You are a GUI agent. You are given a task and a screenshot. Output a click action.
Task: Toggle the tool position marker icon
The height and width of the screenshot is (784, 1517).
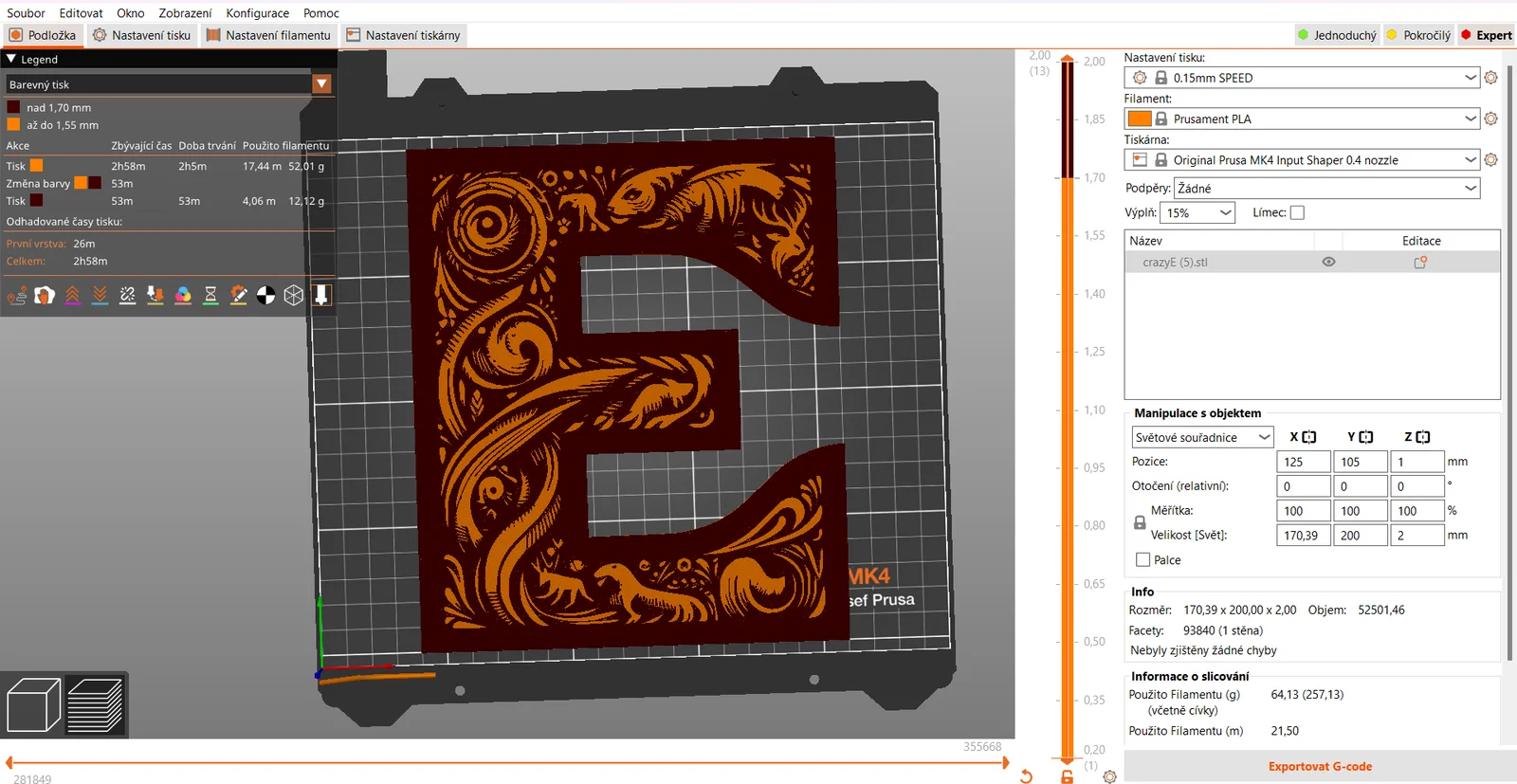point(321,296)
